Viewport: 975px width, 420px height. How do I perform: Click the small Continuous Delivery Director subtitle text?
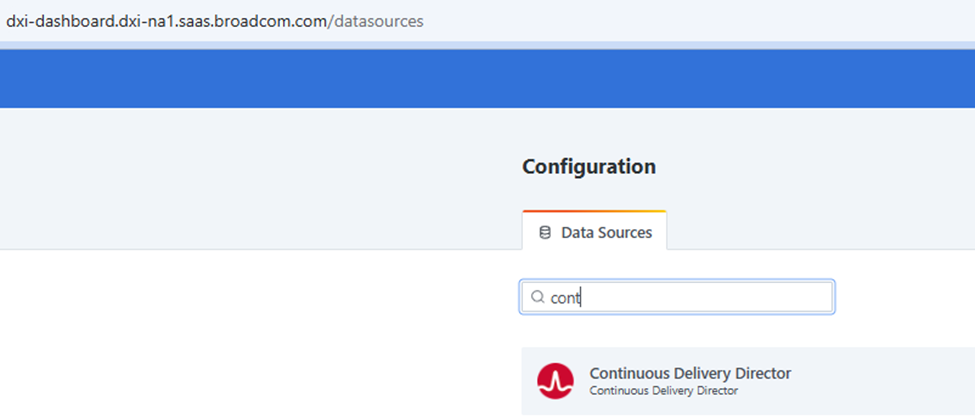pyautogui.click(x=663, y=391)
